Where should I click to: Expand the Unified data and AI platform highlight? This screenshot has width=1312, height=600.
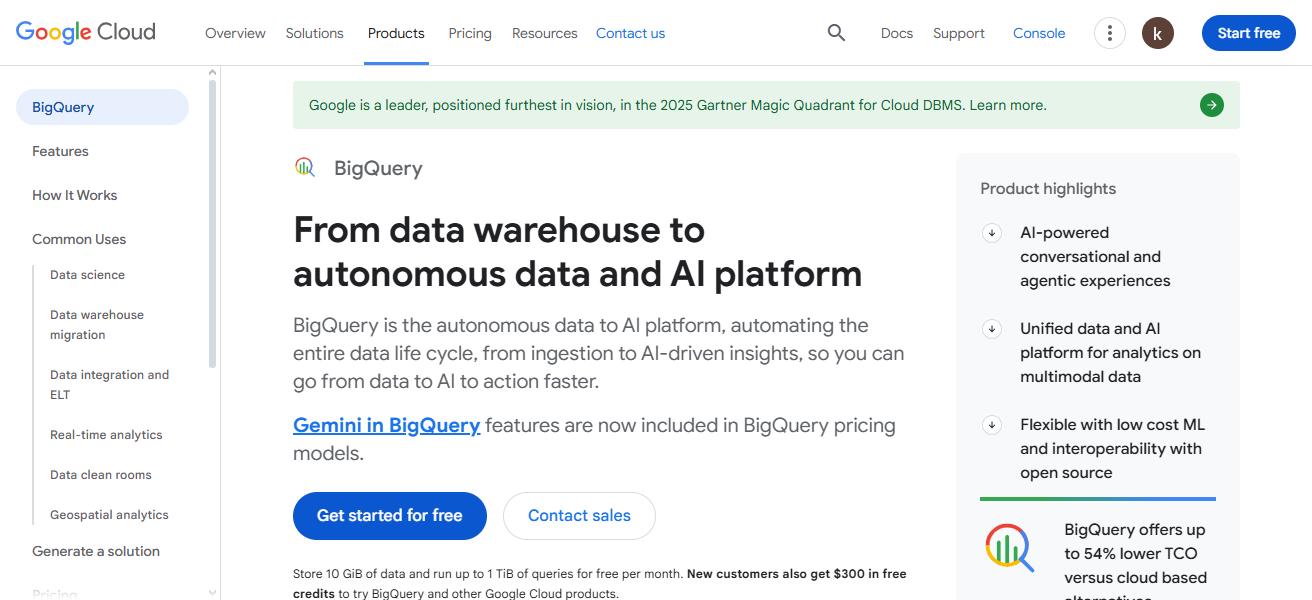coord(991,328)
